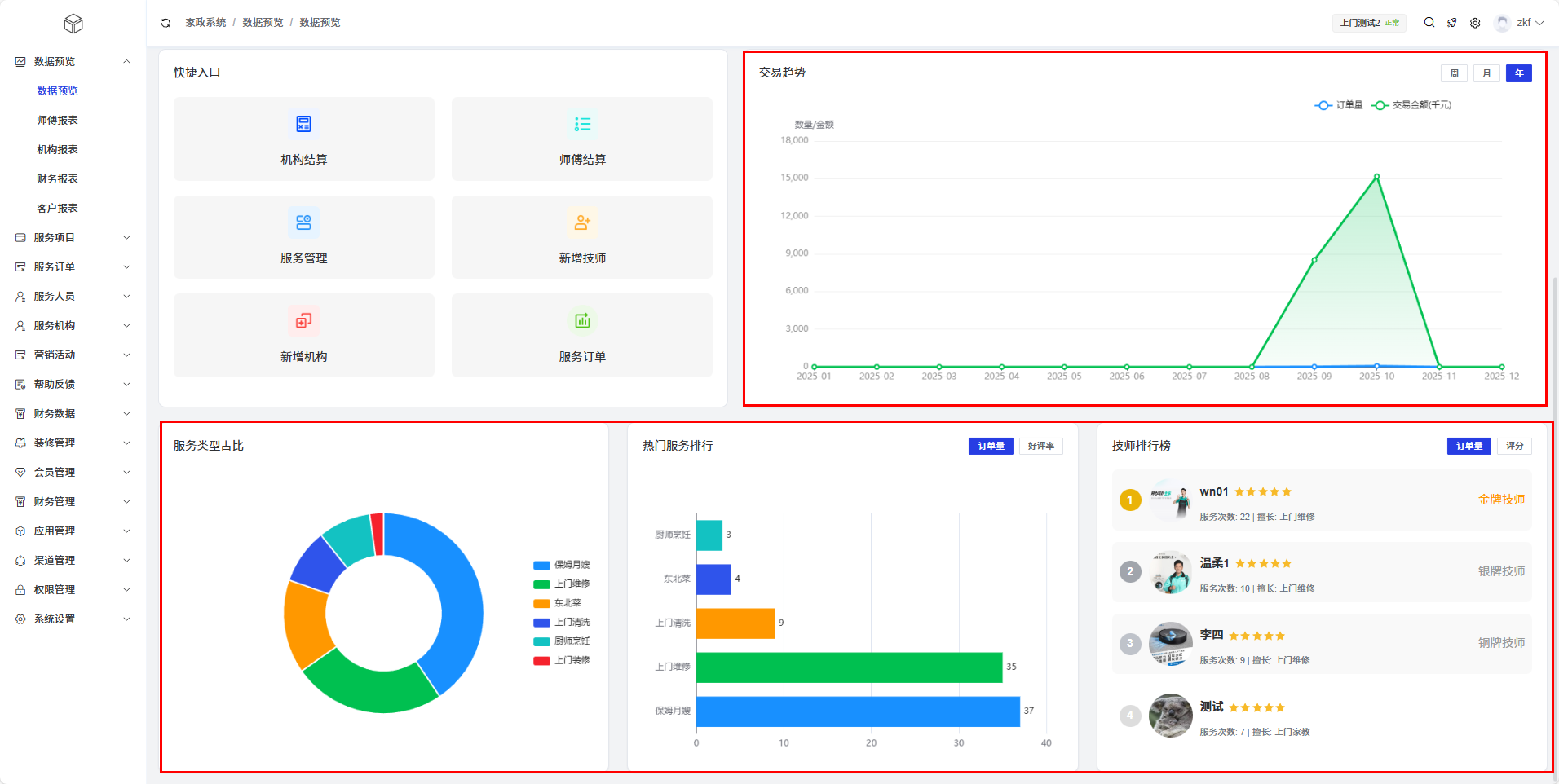Switch transaction trend to 月 view
Image resolution: width=1559 pixels, height=784 pixels.
1486,73
